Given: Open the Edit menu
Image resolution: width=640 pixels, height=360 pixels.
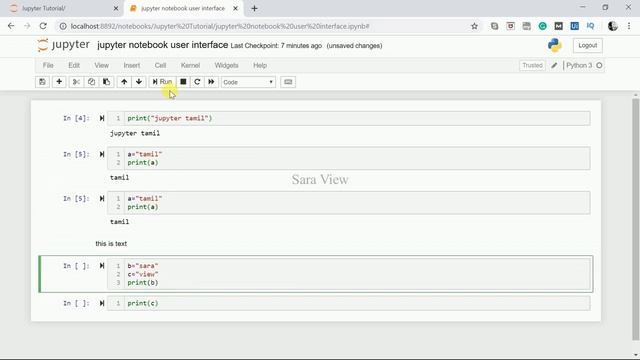Looking at the screenshot, I should click(x=74, y=65).
